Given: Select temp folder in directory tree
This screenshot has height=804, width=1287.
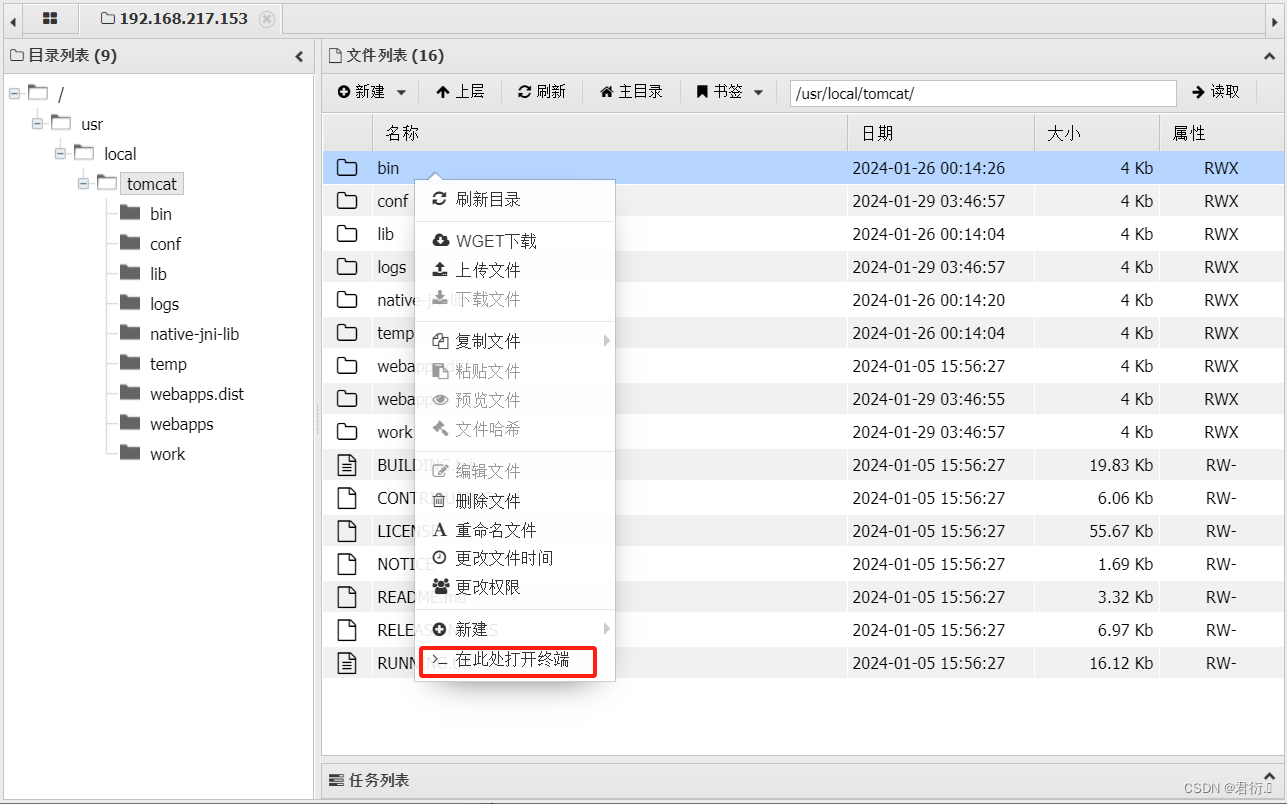Looking at the screenshot, I should point(168,364).
